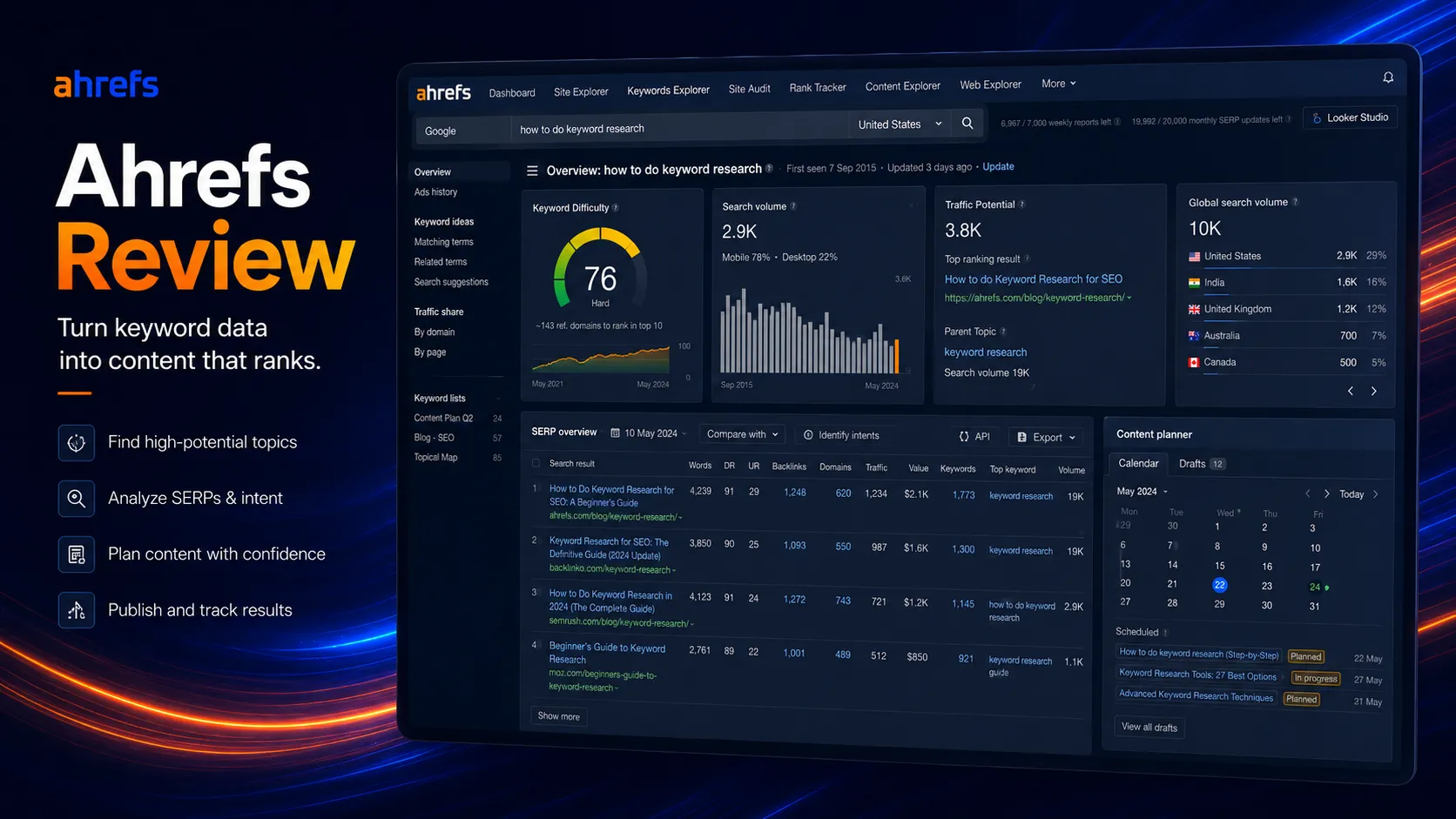The image size is (1456, 819).
Task: Open the Content Explorer menu item
Action: click(903, 86)
